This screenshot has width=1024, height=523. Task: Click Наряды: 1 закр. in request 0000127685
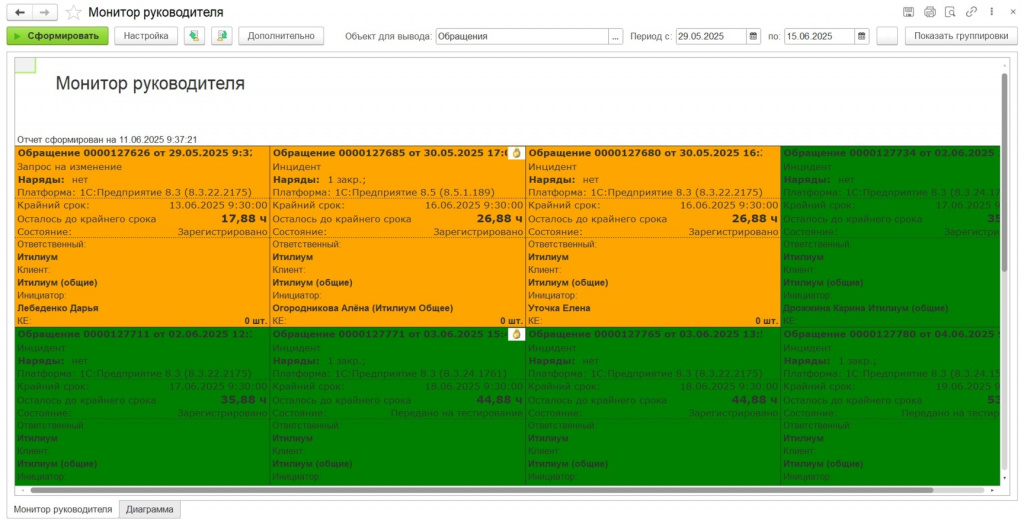pos(319,180)
